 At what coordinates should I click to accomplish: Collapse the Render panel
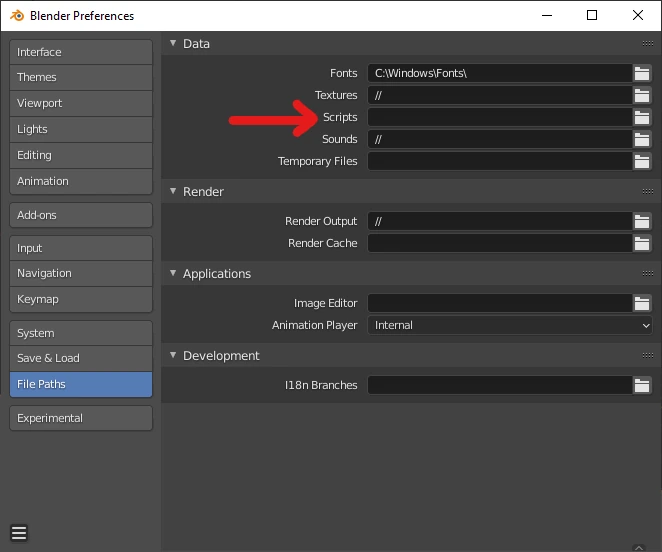173,191
